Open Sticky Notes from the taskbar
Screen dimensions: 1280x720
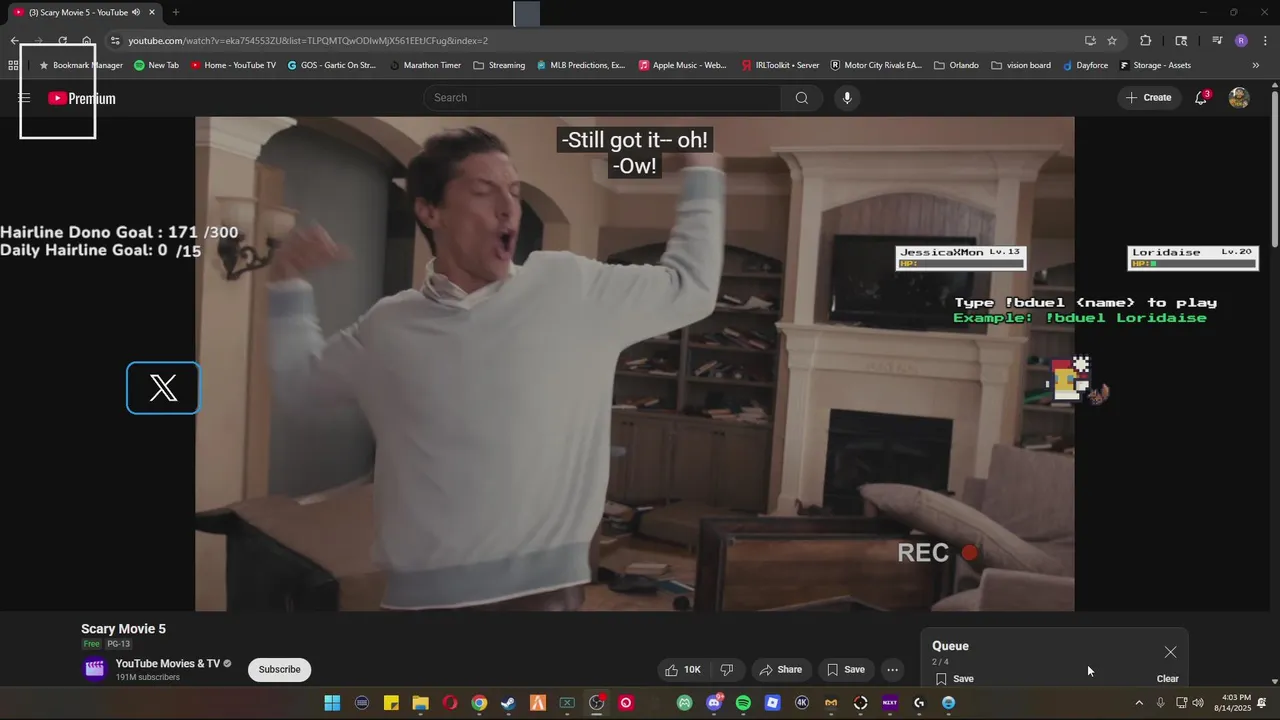click(391, 703)
